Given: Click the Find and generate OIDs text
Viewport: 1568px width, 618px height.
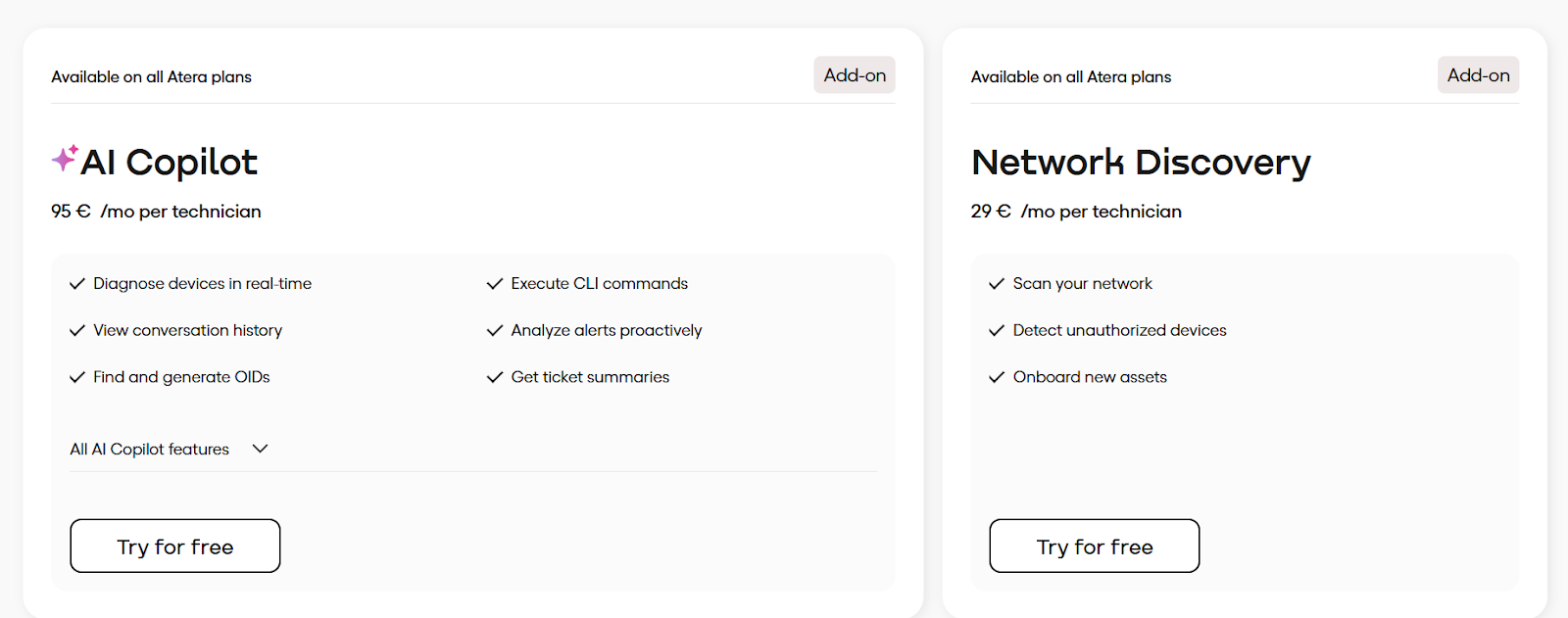Looking at the screenshot, I should coord(181,377).
